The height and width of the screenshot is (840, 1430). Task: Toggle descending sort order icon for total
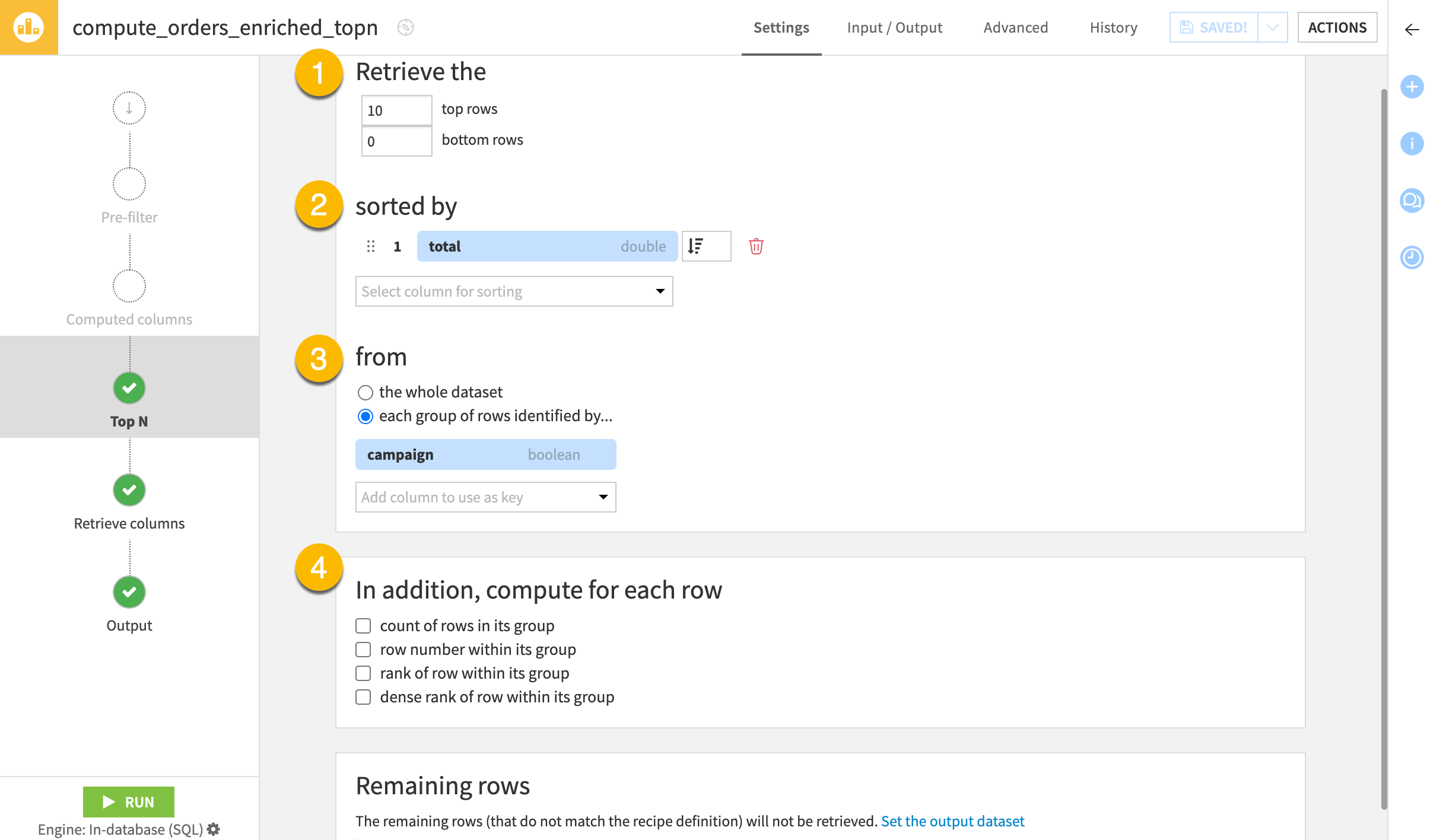706,246
